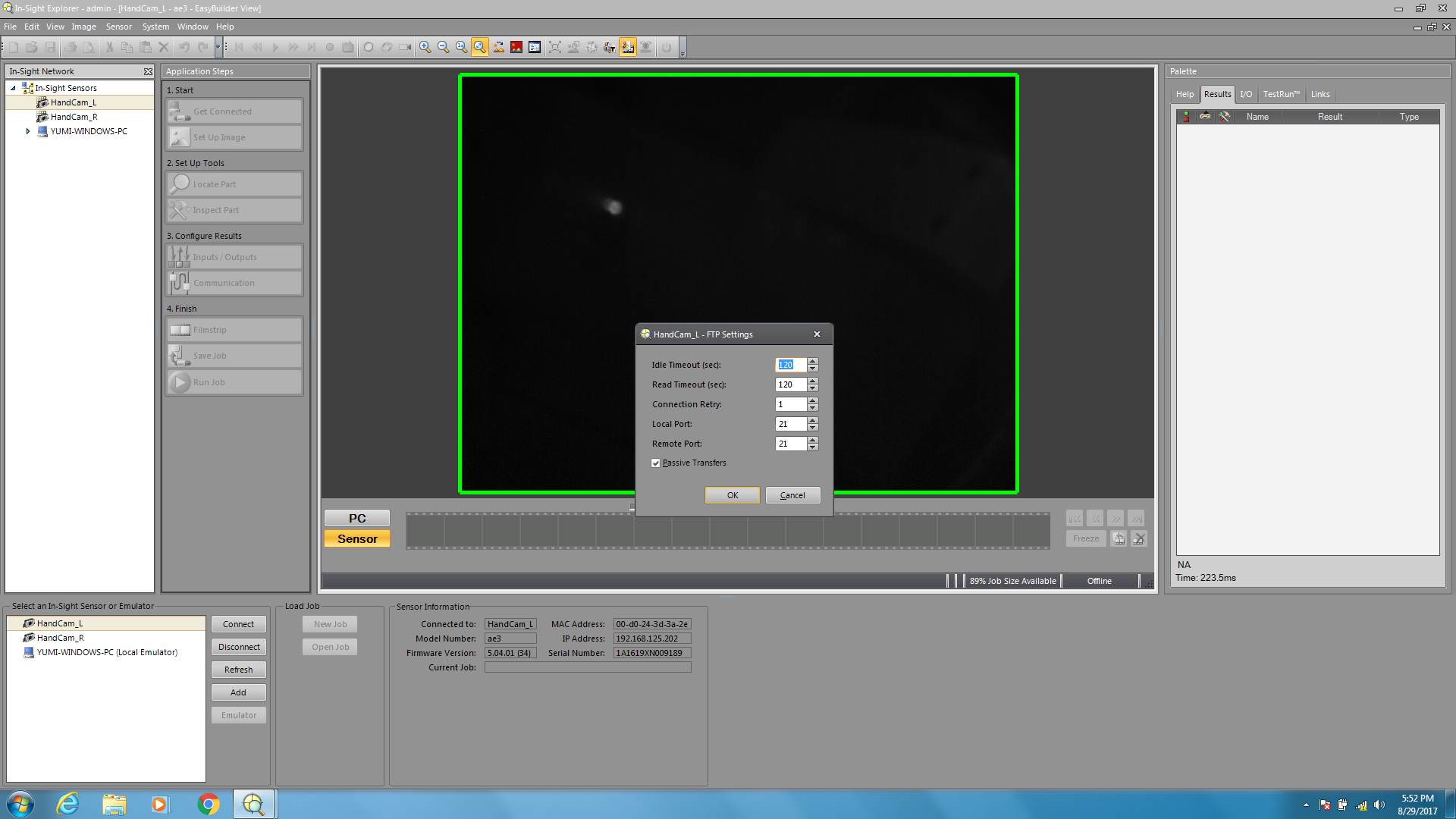
Task: Switch the filmstrip to PC mode
Action: coord(357,518)
